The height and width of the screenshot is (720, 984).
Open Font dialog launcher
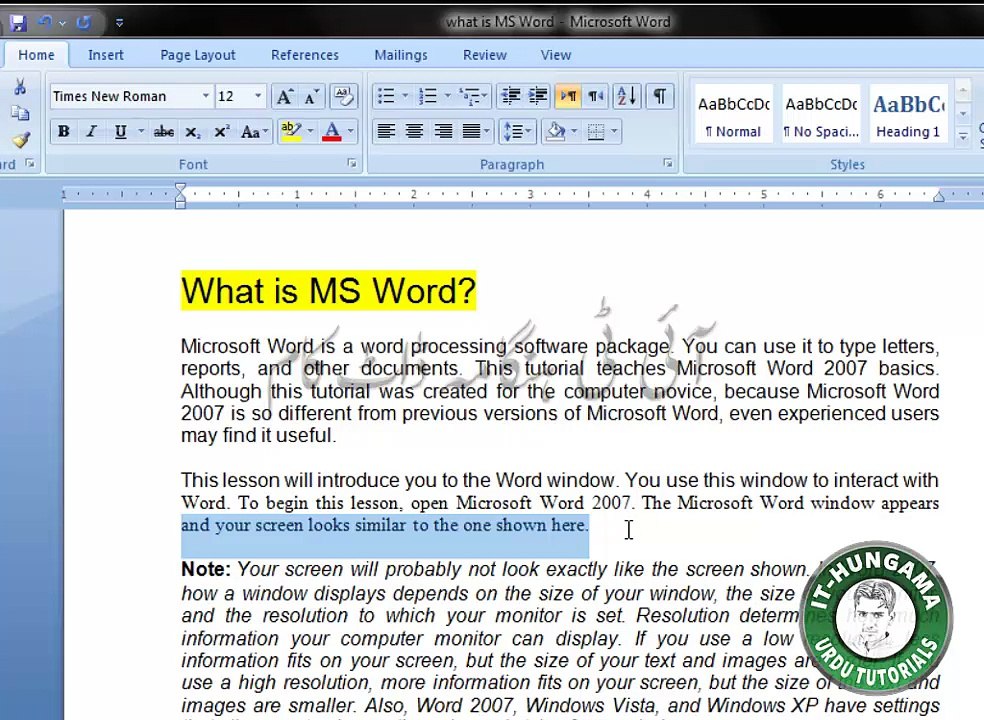pyautogui.click(x=352, y=164)
